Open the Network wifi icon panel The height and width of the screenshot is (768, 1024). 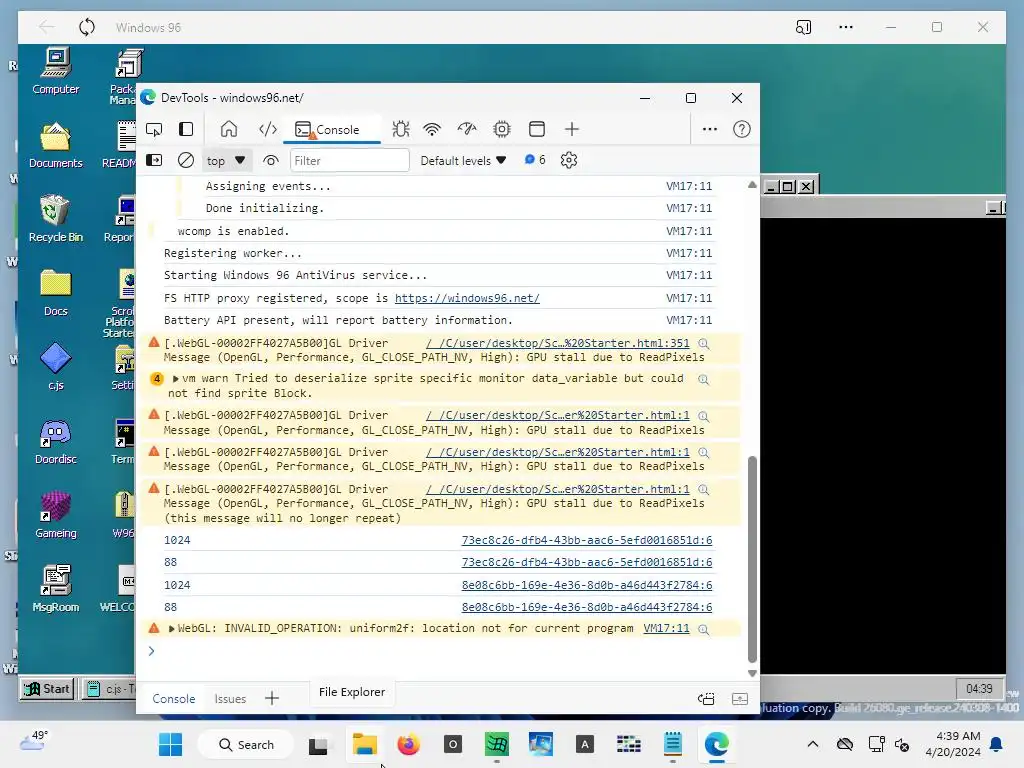tap(432, 129)
